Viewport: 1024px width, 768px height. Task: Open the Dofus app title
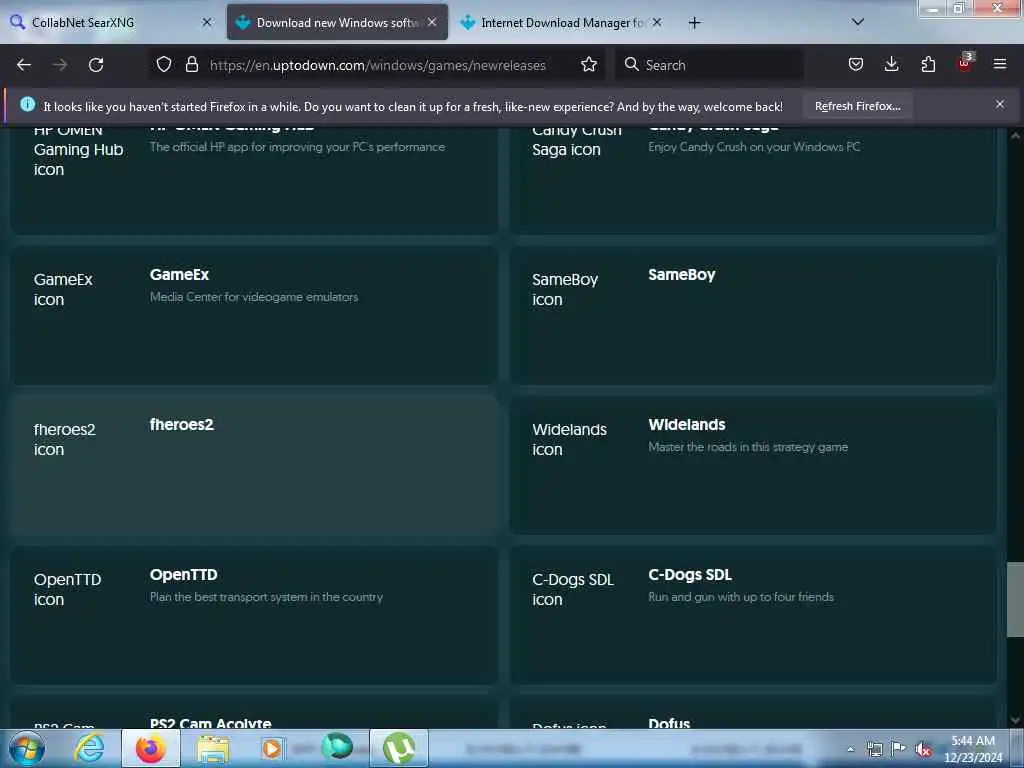pyautogui.click(x=669, y=722)
